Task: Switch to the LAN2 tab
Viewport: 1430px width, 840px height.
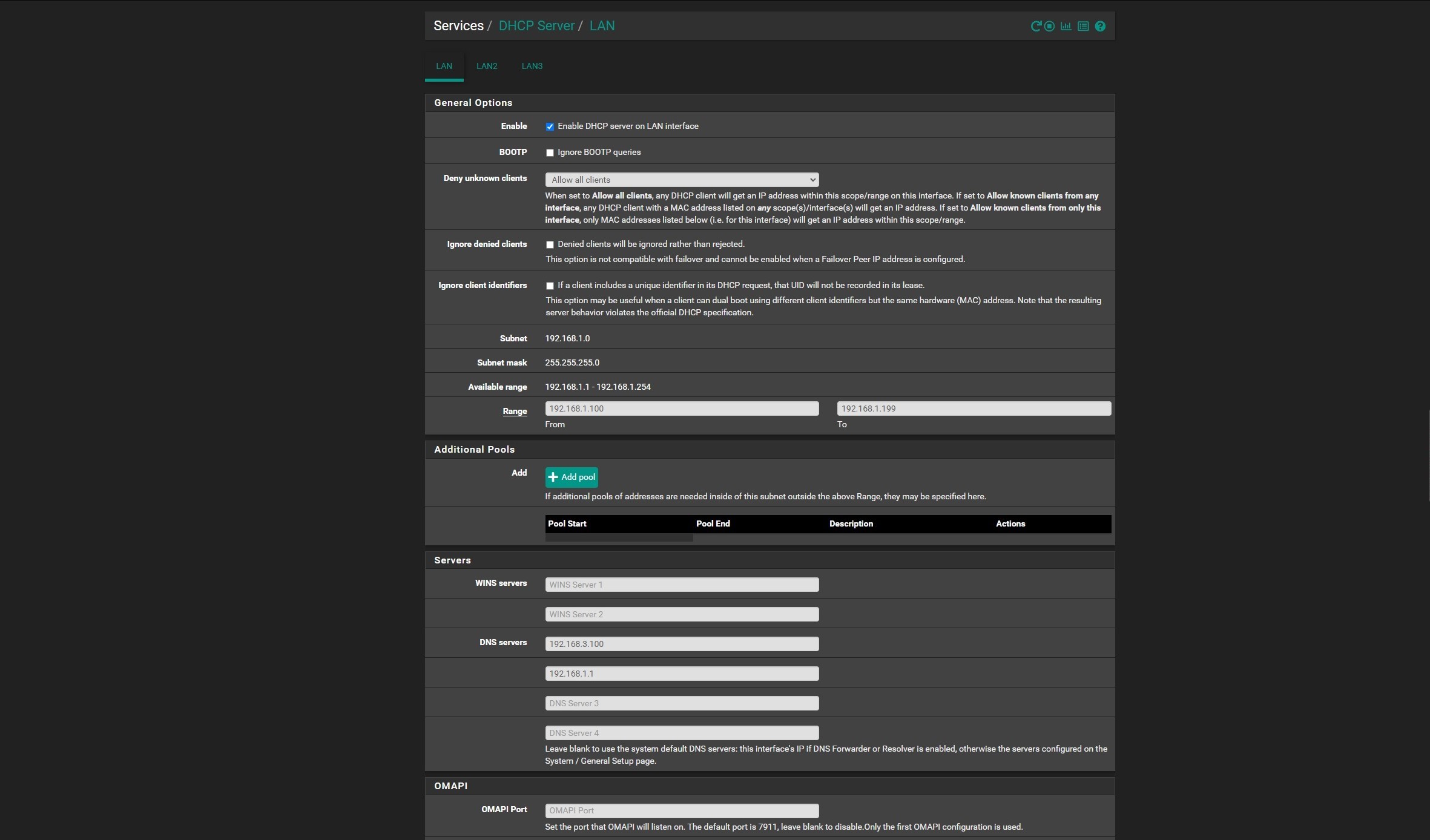Action: [486, 66]
